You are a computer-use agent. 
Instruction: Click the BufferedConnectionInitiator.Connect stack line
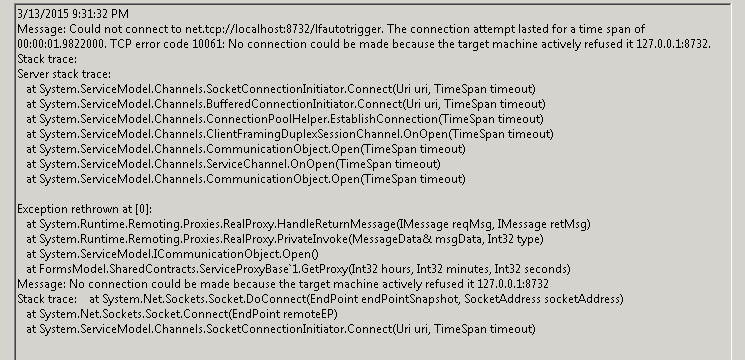pyautogui.click(x=286, y=104)
